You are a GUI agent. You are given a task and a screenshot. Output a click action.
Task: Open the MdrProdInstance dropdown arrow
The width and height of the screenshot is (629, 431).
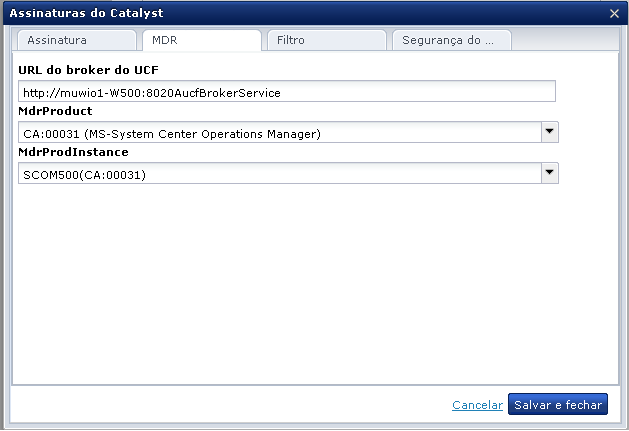click(x=549, y=173)
